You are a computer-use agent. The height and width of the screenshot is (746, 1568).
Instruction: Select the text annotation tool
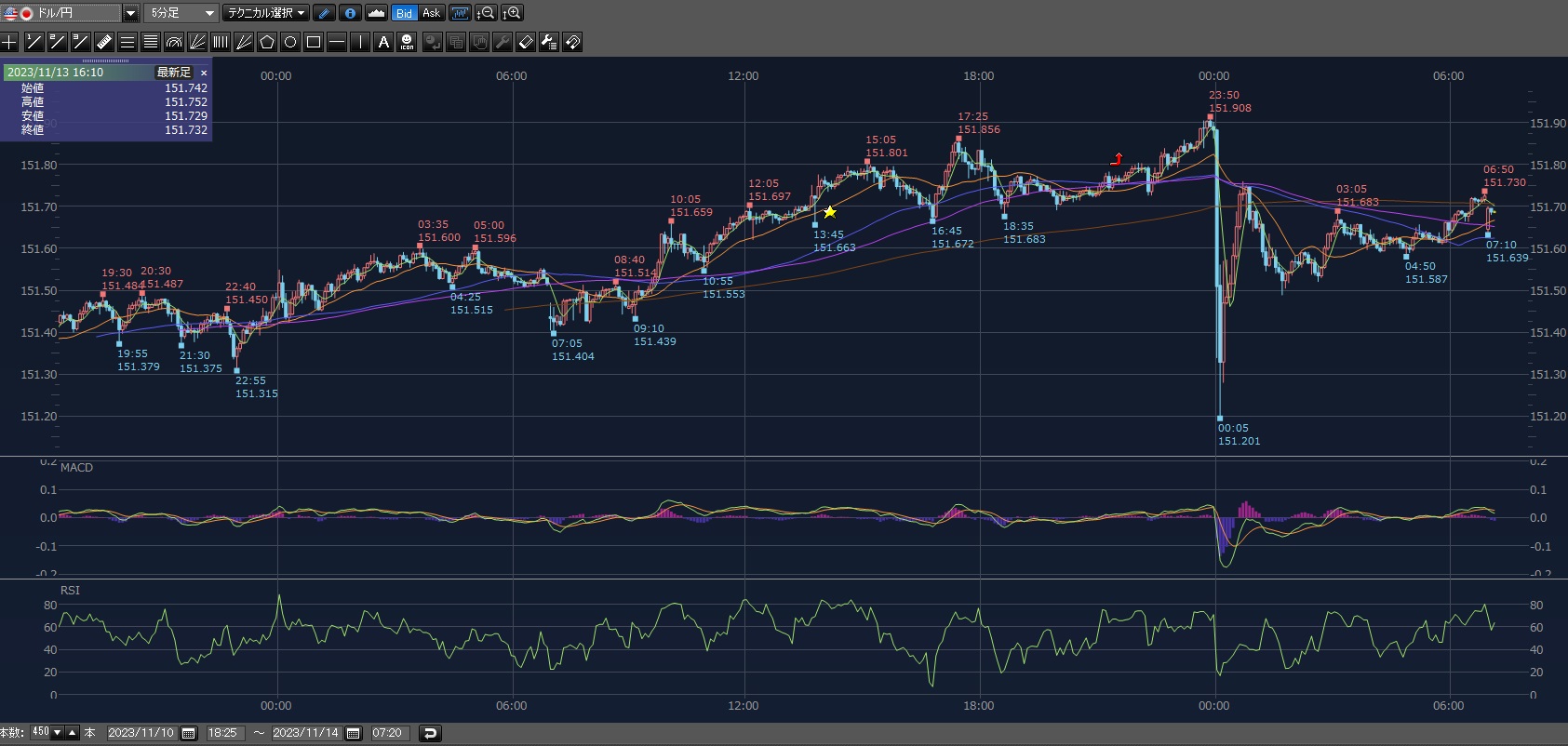coord(383,42)
